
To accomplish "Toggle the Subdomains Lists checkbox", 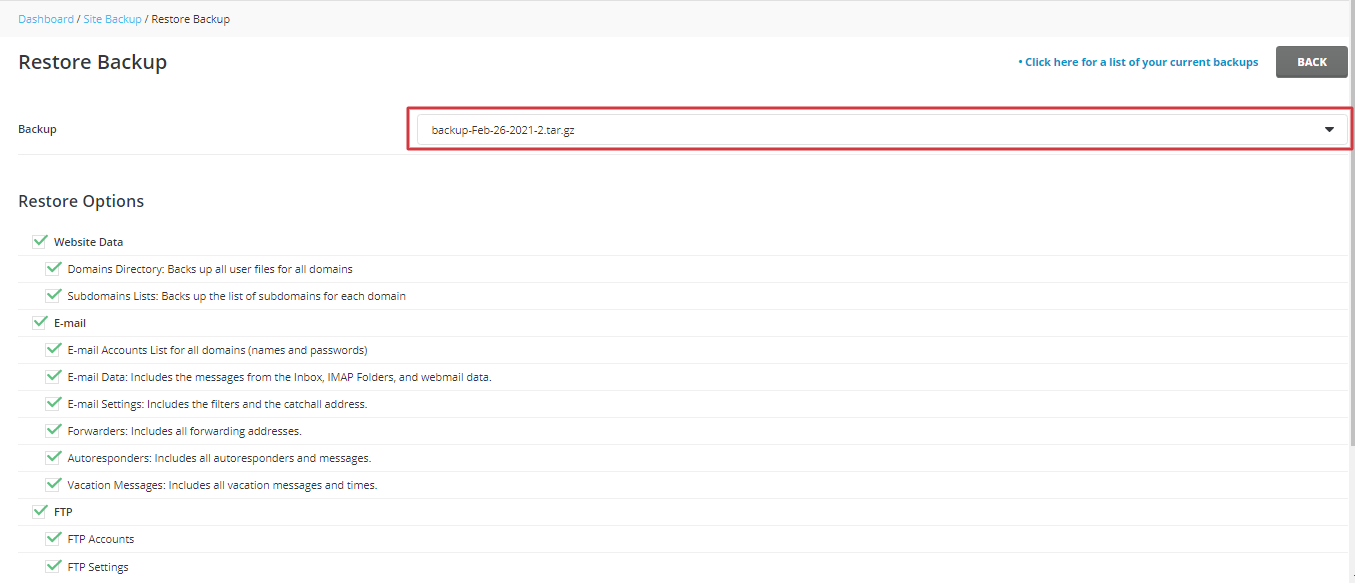I will (54, 295).
